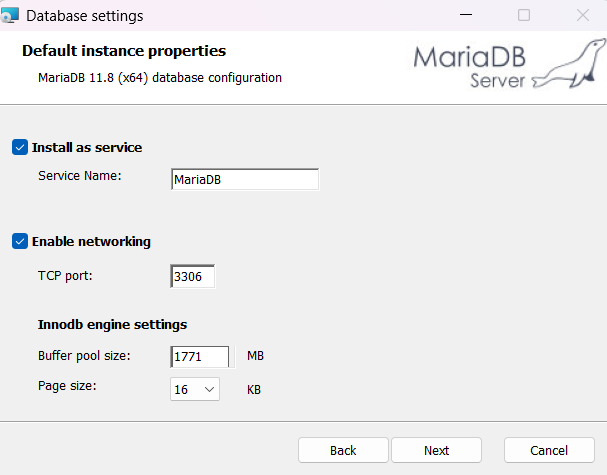The image size is (607, 475).
Task: Minimize the Database settings window
Action: [x=465, y=16]
